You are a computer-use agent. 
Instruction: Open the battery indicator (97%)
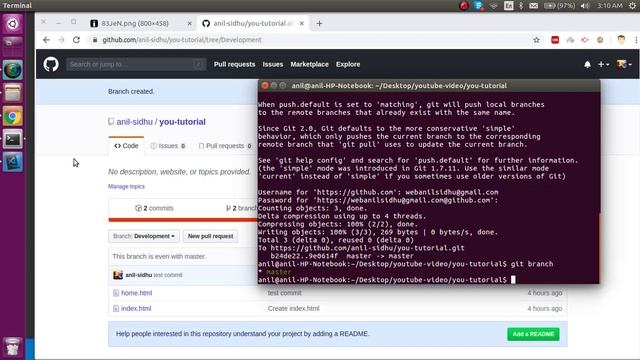pyautogui.click(x=560, y=6)
